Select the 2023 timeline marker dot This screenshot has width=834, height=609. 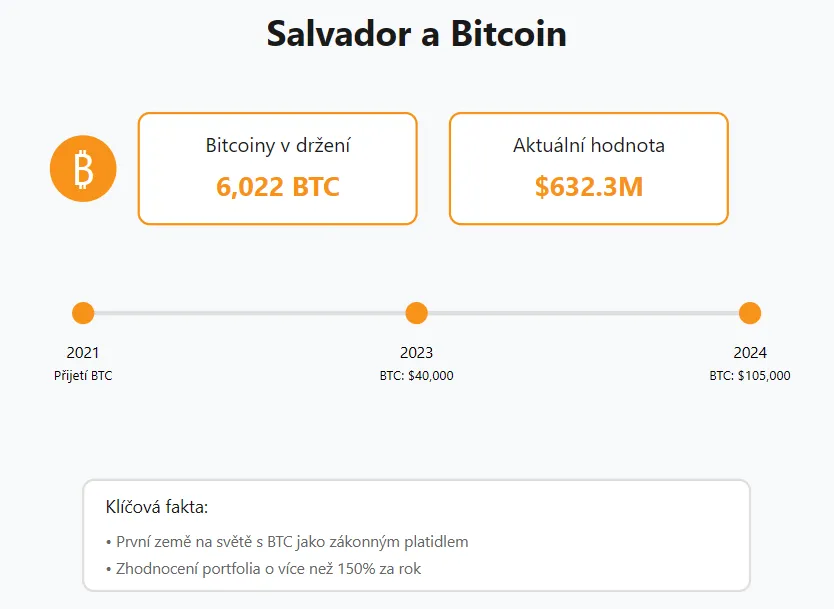coord(416,313)
